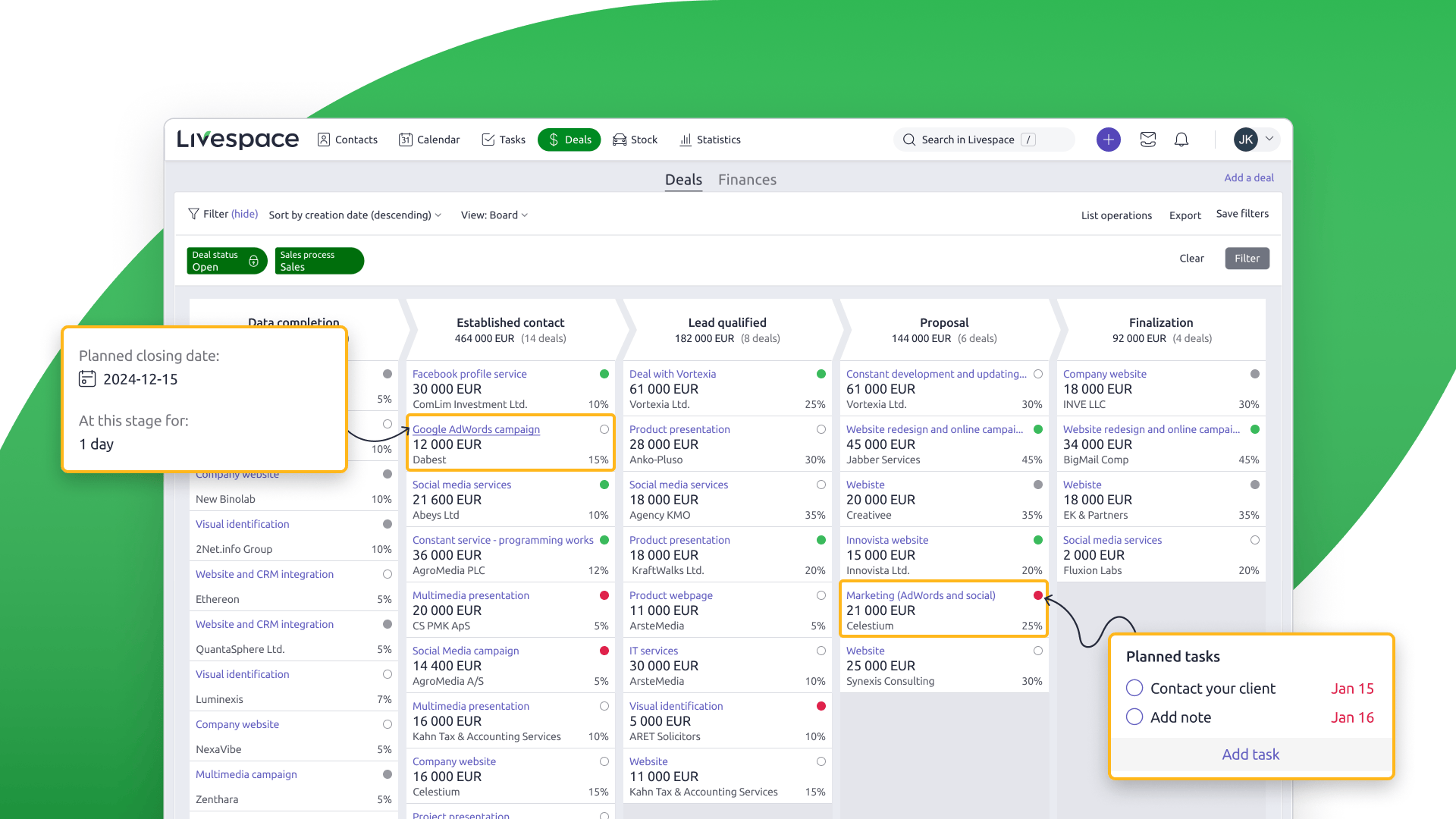This screenshot has width=1456, height=819.
Task: Click Add task in Planned tasks
Action: (1250, 755)
